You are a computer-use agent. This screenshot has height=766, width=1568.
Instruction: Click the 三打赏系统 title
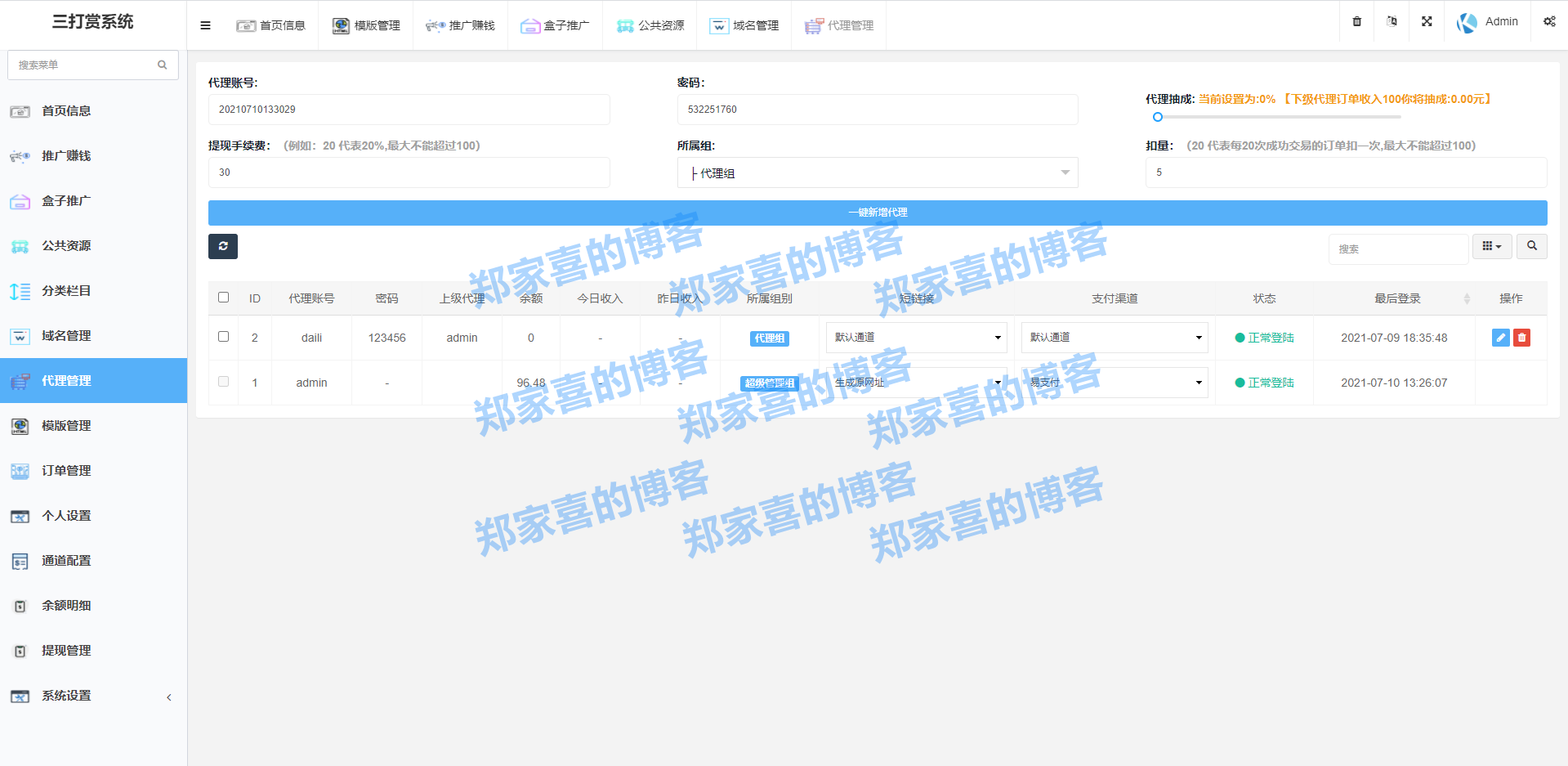tap(93, 22)
